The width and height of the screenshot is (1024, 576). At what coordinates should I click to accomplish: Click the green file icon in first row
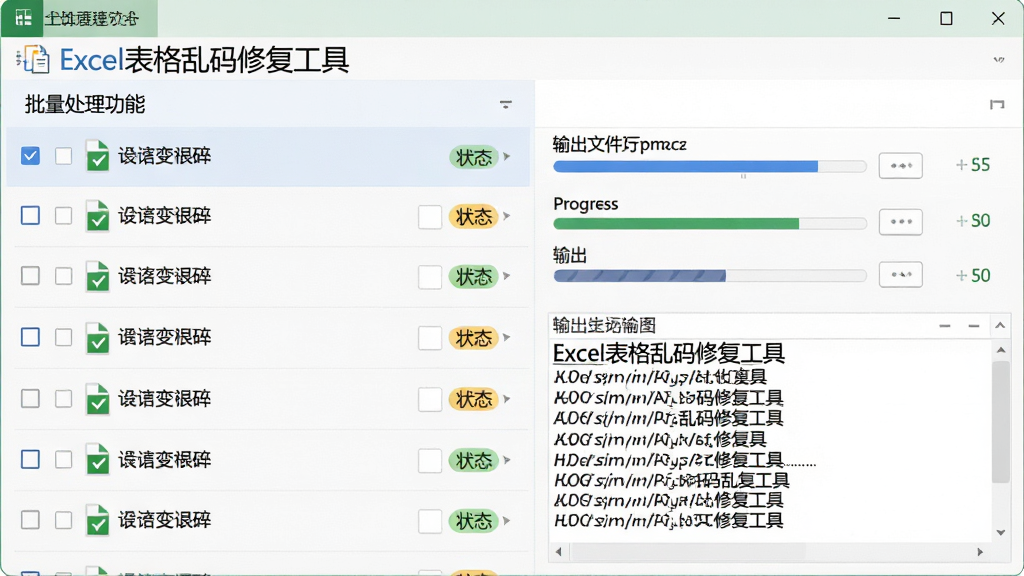pos(97,156)
